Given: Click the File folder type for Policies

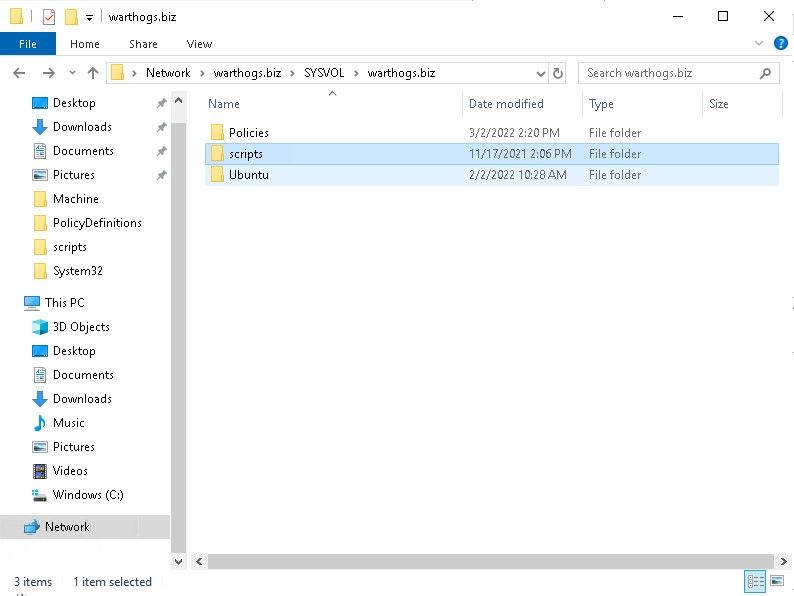Looking at the screenshot, I should (615, 133).
